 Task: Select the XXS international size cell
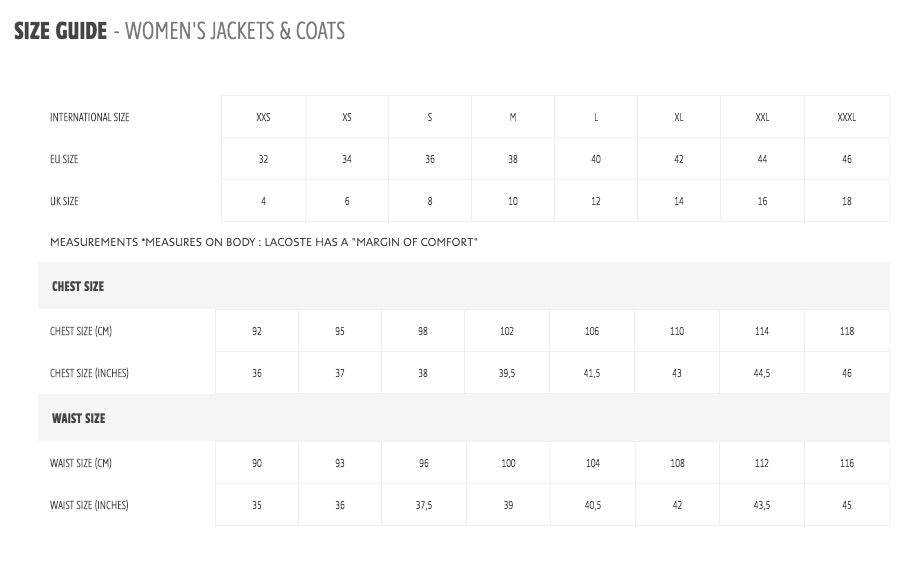click(263, 117)
